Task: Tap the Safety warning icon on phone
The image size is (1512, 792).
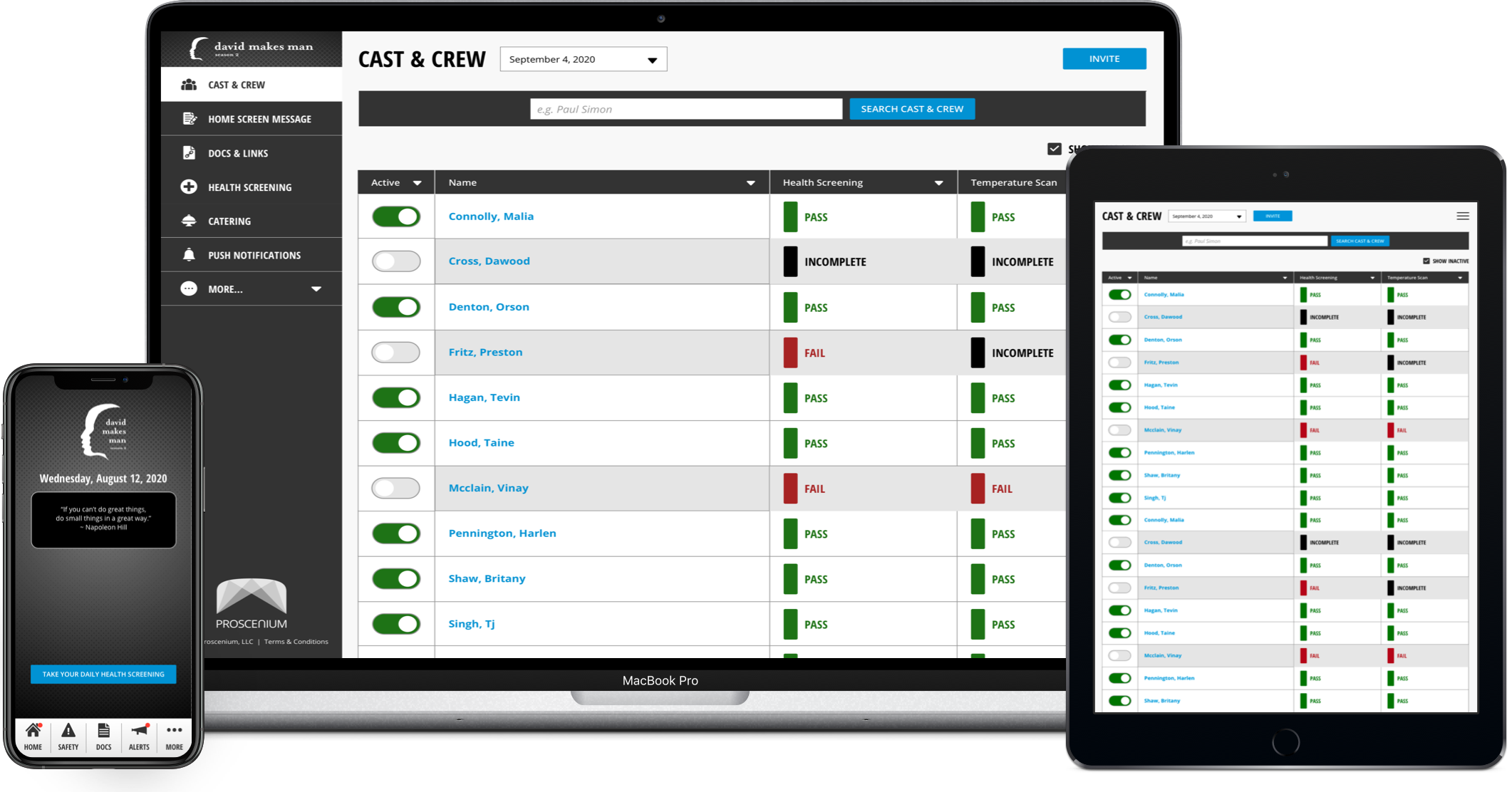Action: [68, 731]
